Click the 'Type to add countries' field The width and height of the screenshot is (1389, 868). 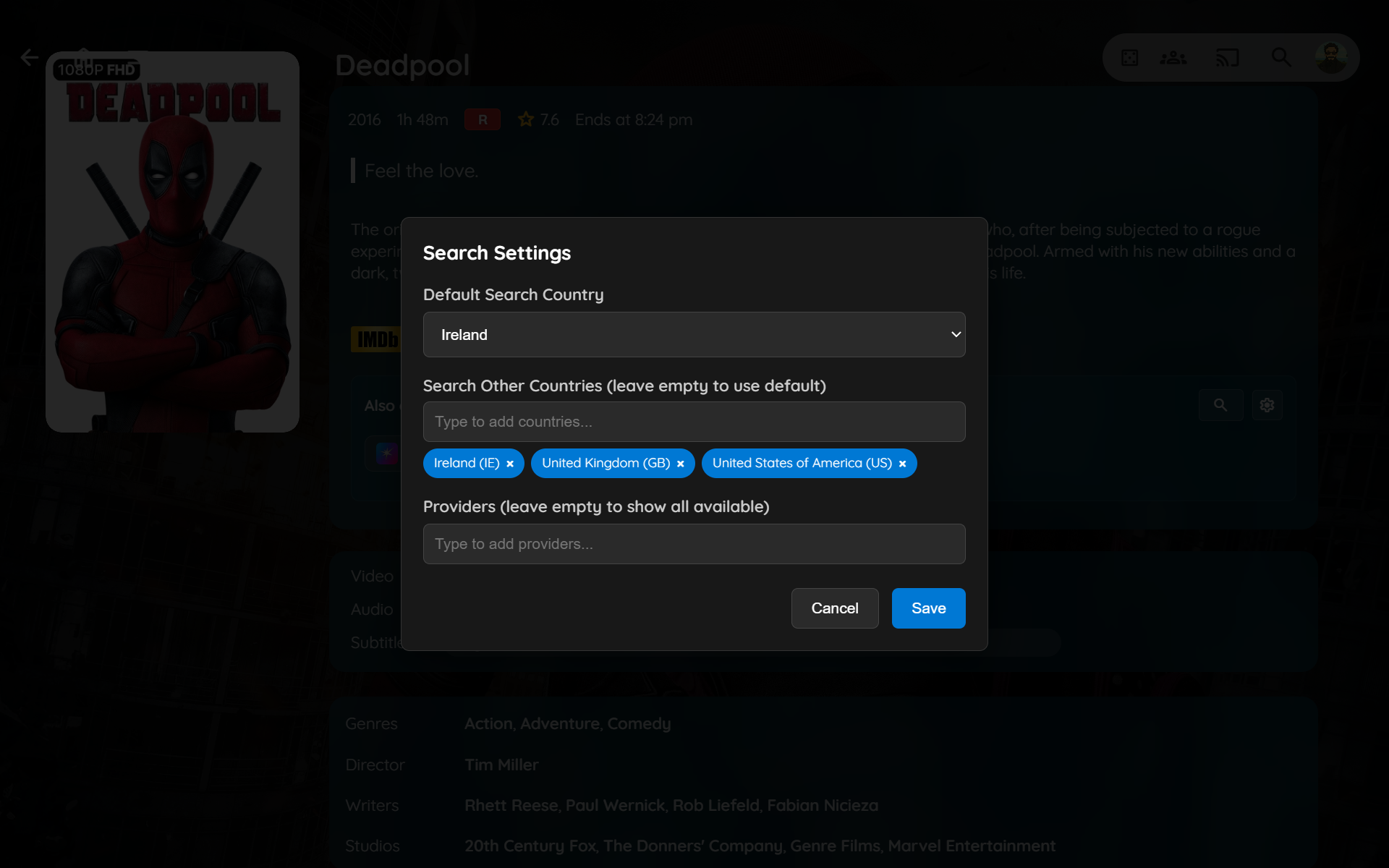(x=694, y=422)
